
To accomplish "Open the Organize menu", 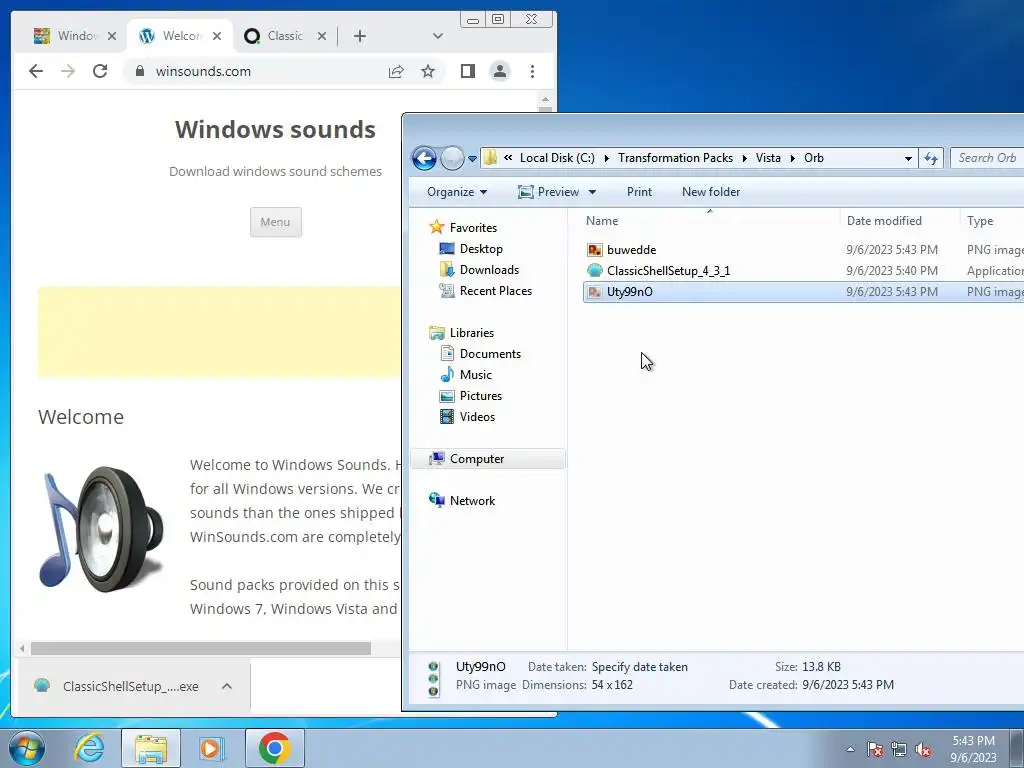I will click(456, 192).
